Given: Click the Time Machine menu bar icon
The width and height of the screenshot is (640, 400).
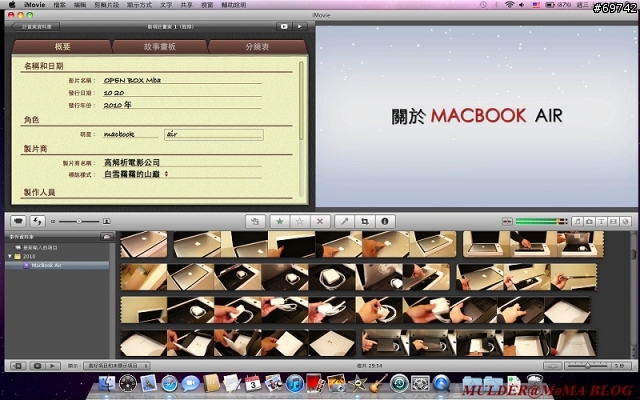Looking at the screenshot, I should (x=483, y=4).
